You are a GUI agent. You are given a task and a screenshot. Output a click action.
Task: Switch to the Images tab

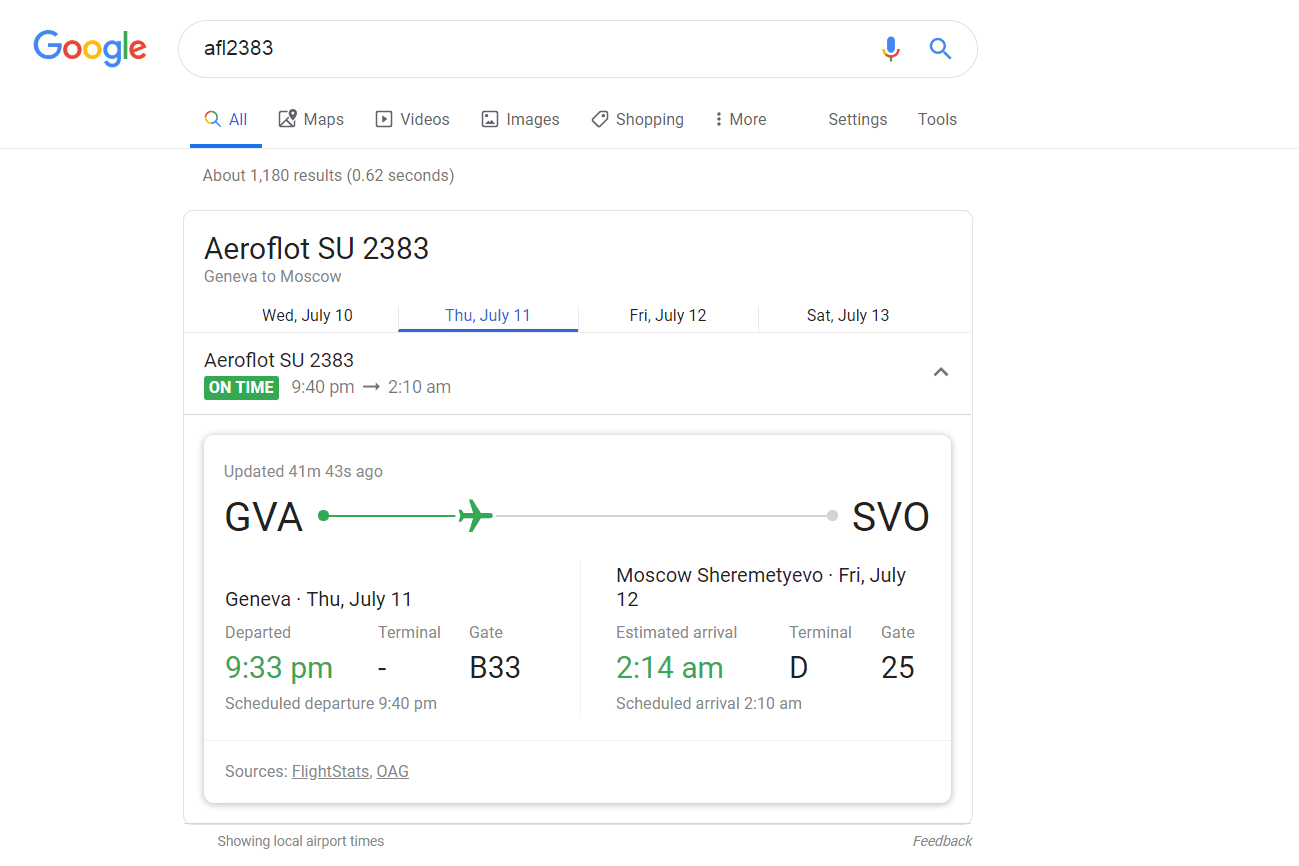[x=520, y=119]
